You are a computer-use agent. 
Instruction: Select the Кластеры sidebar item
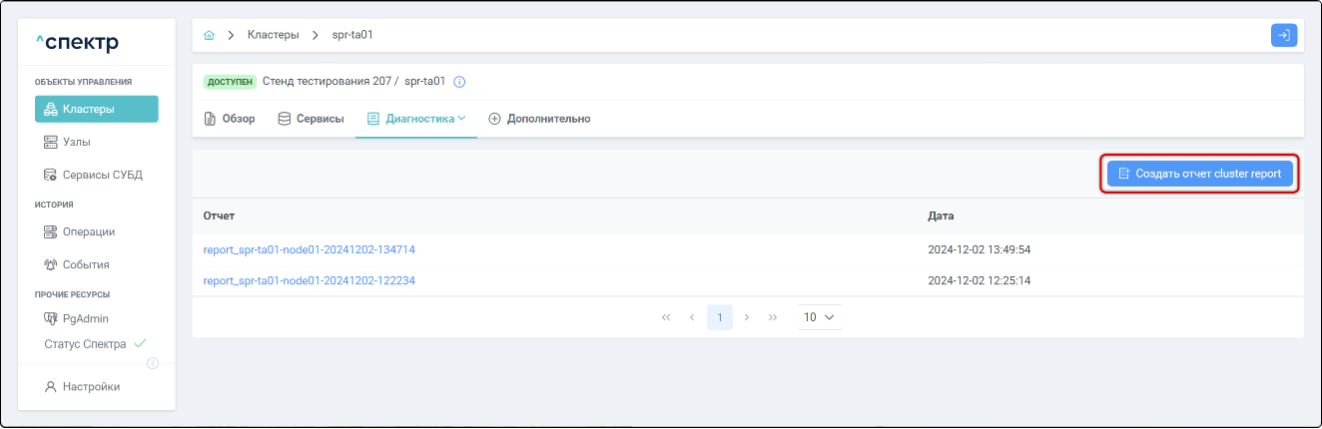point(96,109)
